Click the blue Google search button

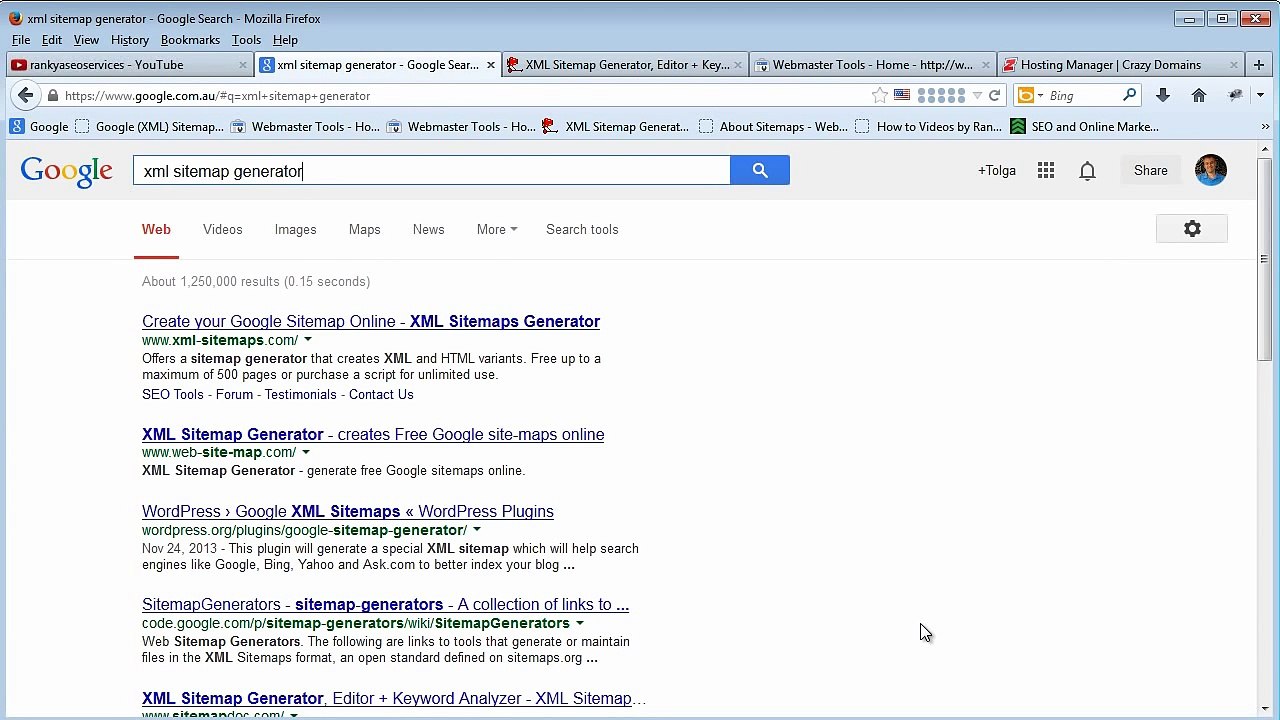760,170
